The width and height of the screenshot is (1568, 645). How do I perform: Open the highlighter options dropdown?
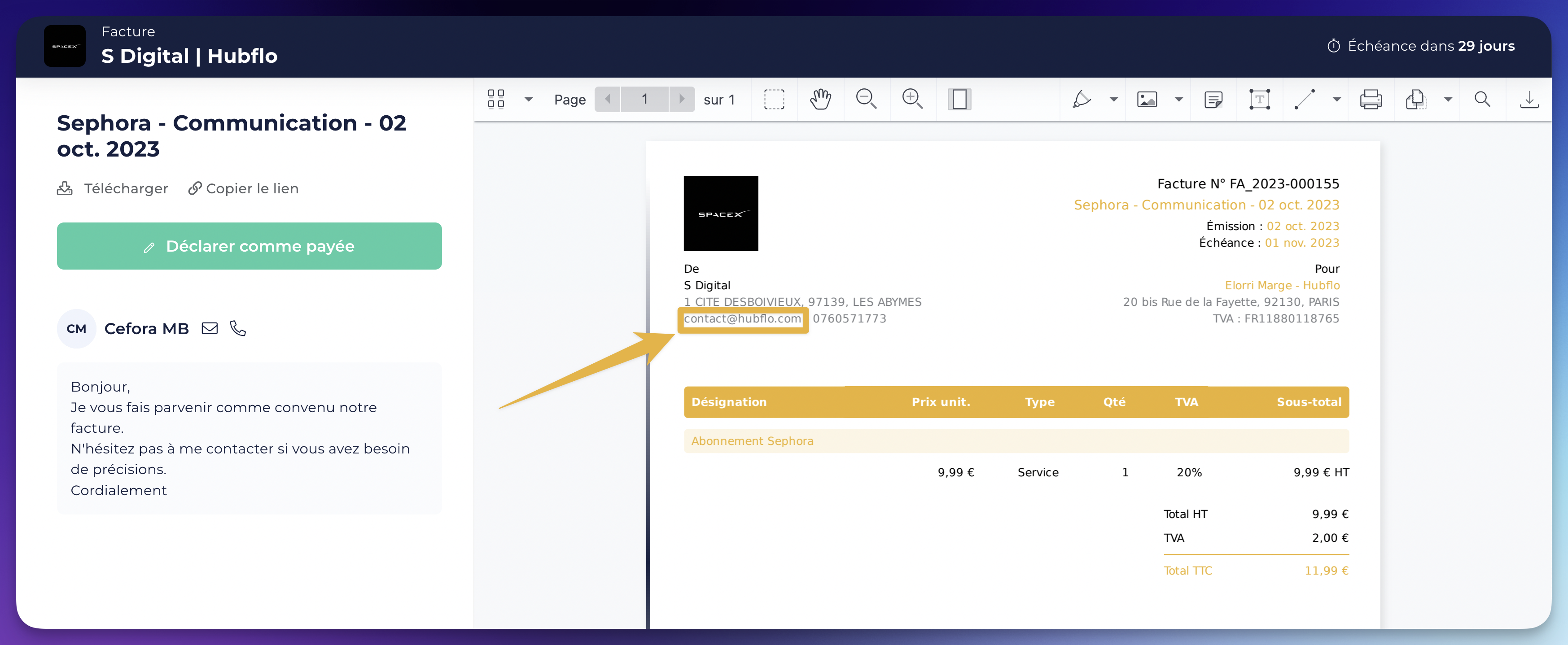click(x=1113, y=99)
